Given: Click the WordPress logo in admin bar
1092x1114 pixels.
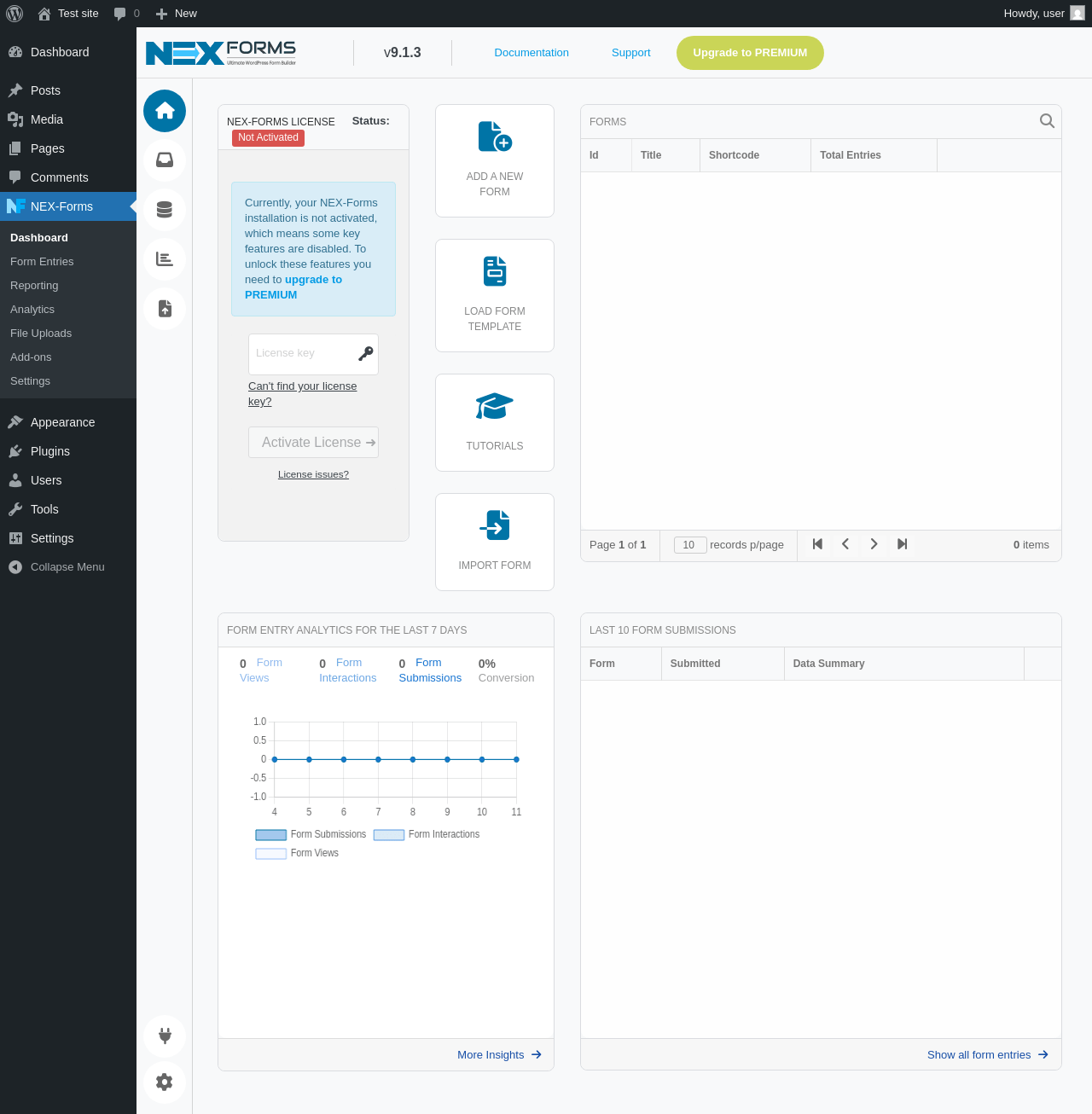Looking at the screenshot, I should pyautogui.click(x=15, y=14).
